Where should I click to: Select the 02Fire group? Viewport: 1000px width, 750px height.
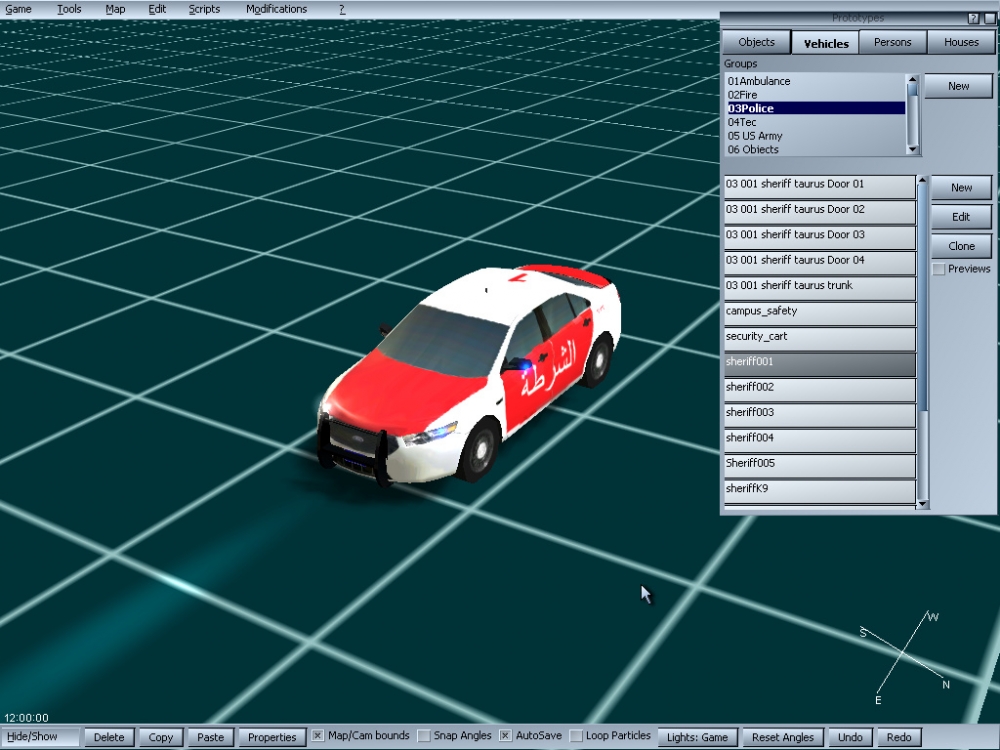(x=816, y=94)
